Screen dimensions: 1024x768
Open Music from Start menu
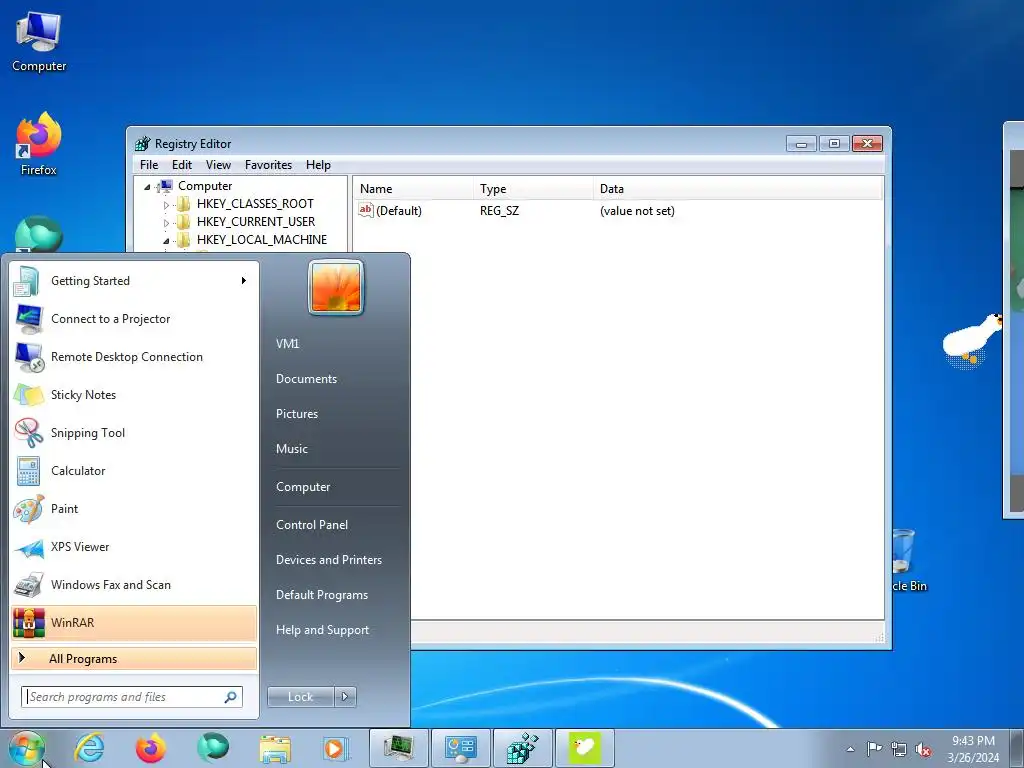click(291, 449)
